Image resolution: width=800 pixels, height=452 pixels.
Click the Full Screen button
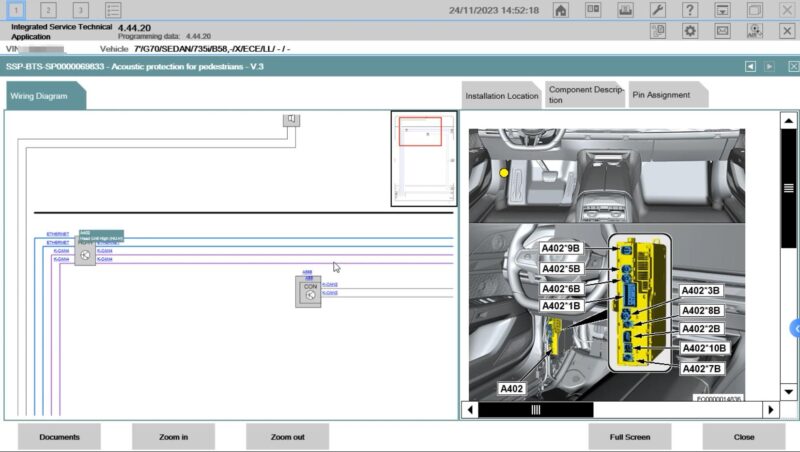coord(630,437)
